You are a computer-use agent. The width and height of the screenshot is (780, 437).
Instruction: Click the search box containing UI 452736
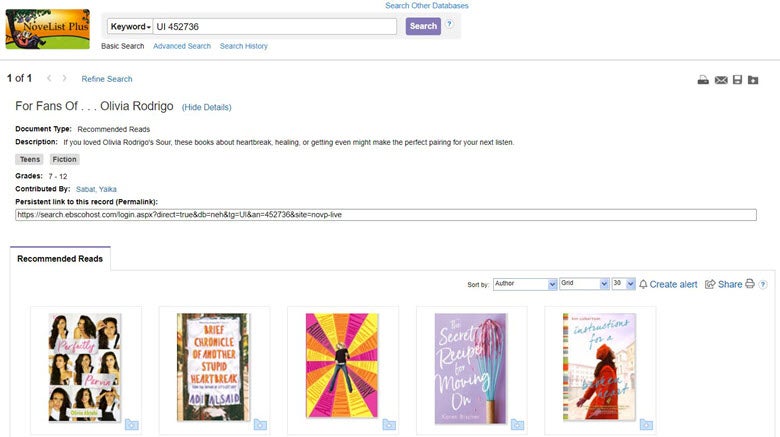(275, 26)
